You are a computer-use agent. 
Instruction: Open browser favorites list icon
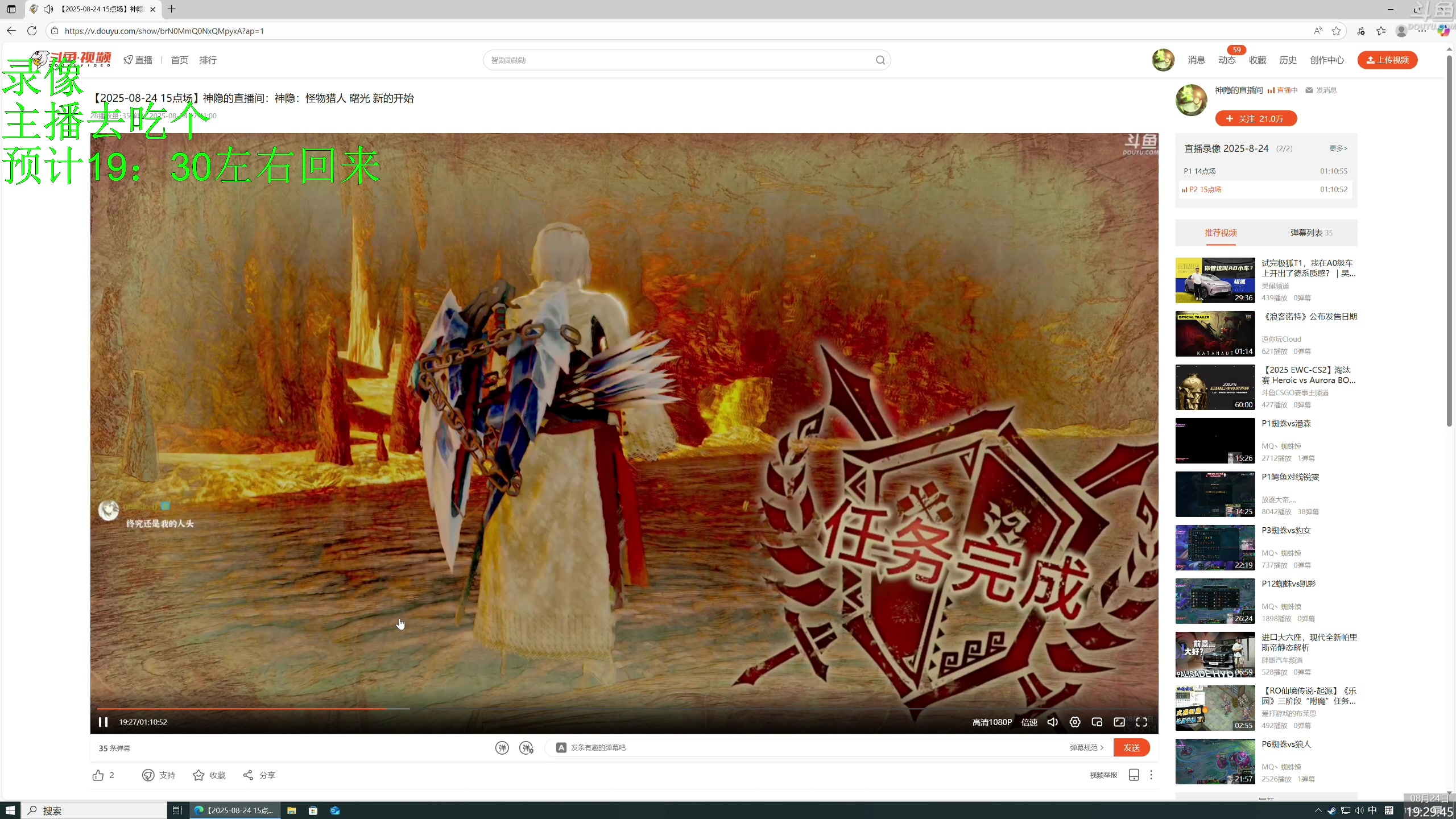click(x=1381, y=31)
